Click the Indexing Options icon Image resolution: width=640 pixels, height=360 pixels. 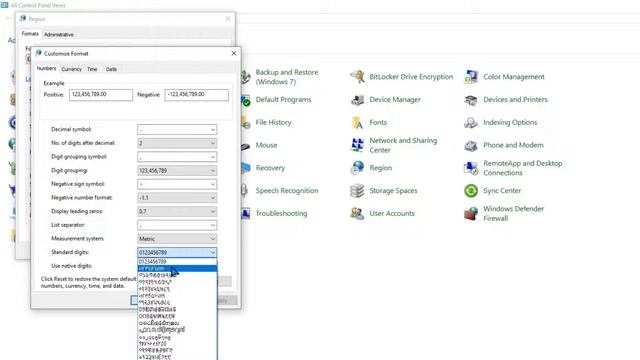point(471,122)
